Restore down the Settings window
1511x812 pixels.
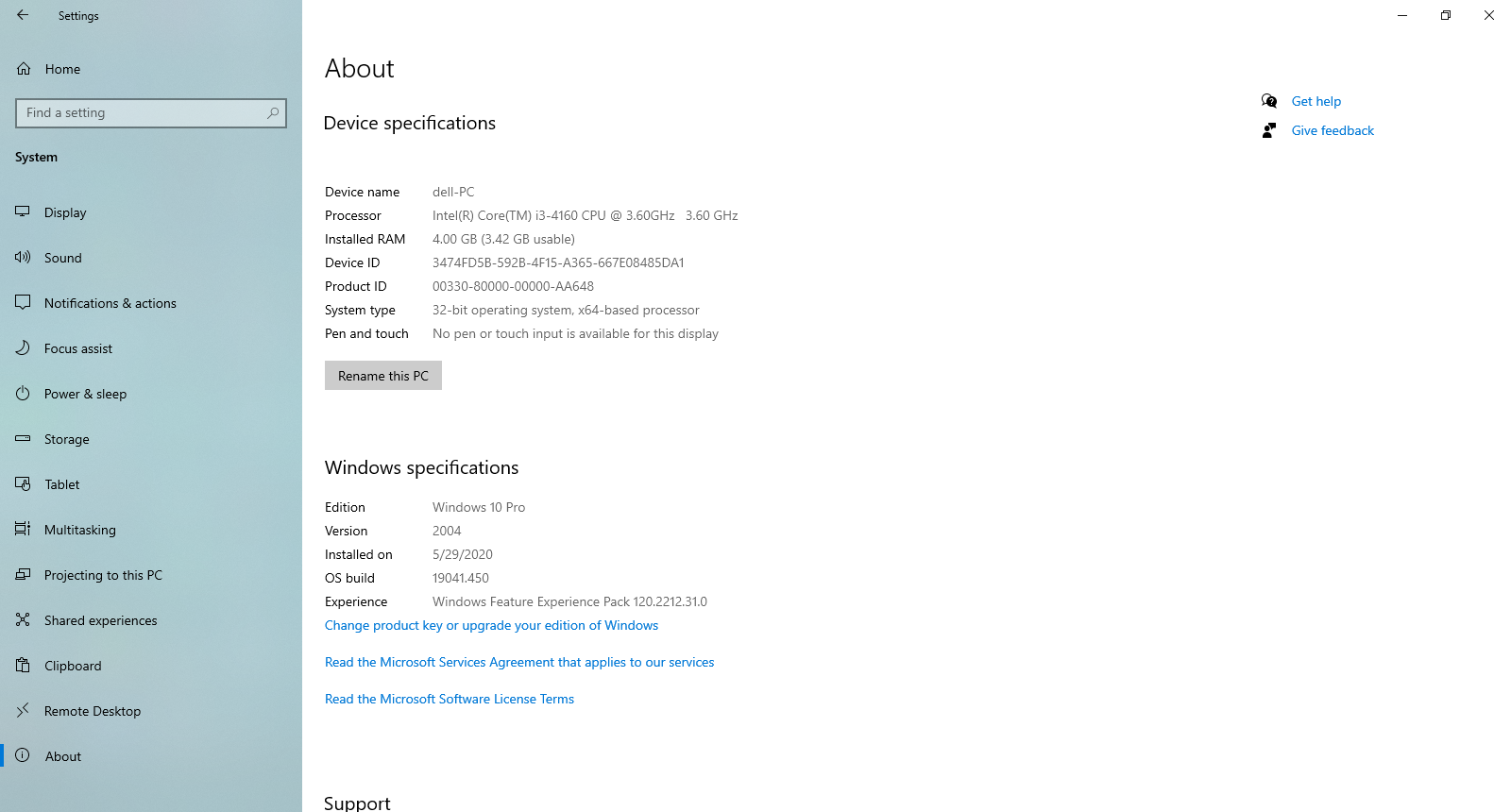[1446, 15]
